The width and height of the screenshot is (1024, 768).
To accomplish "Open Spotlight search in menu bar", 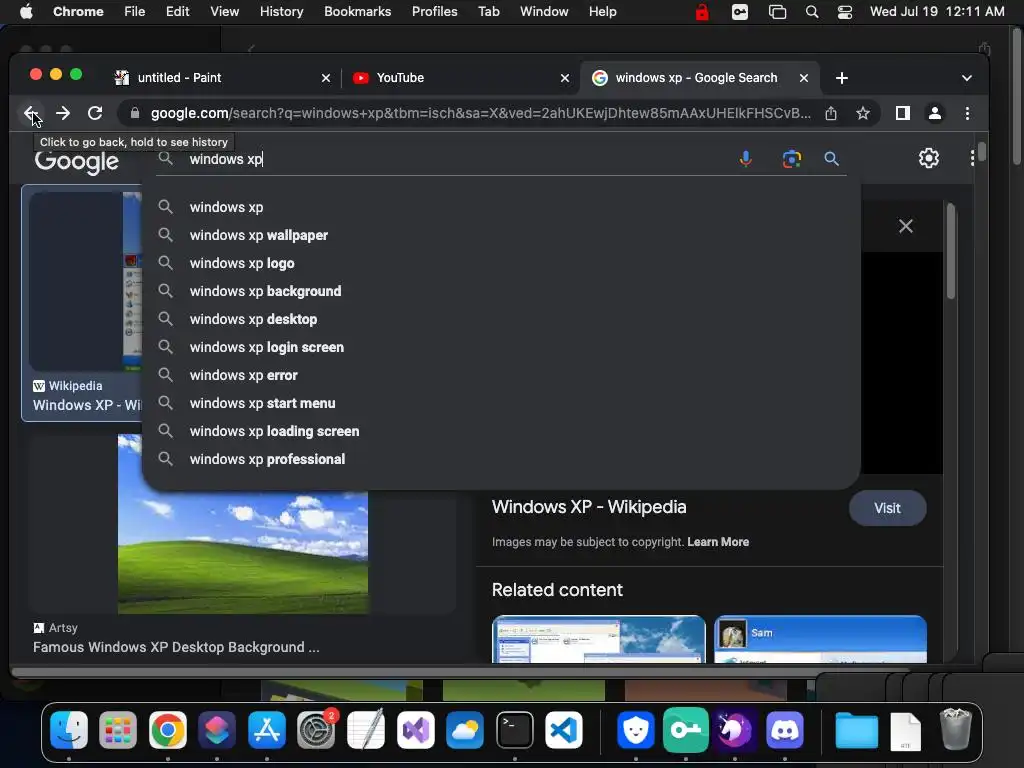I will (812, 12).
